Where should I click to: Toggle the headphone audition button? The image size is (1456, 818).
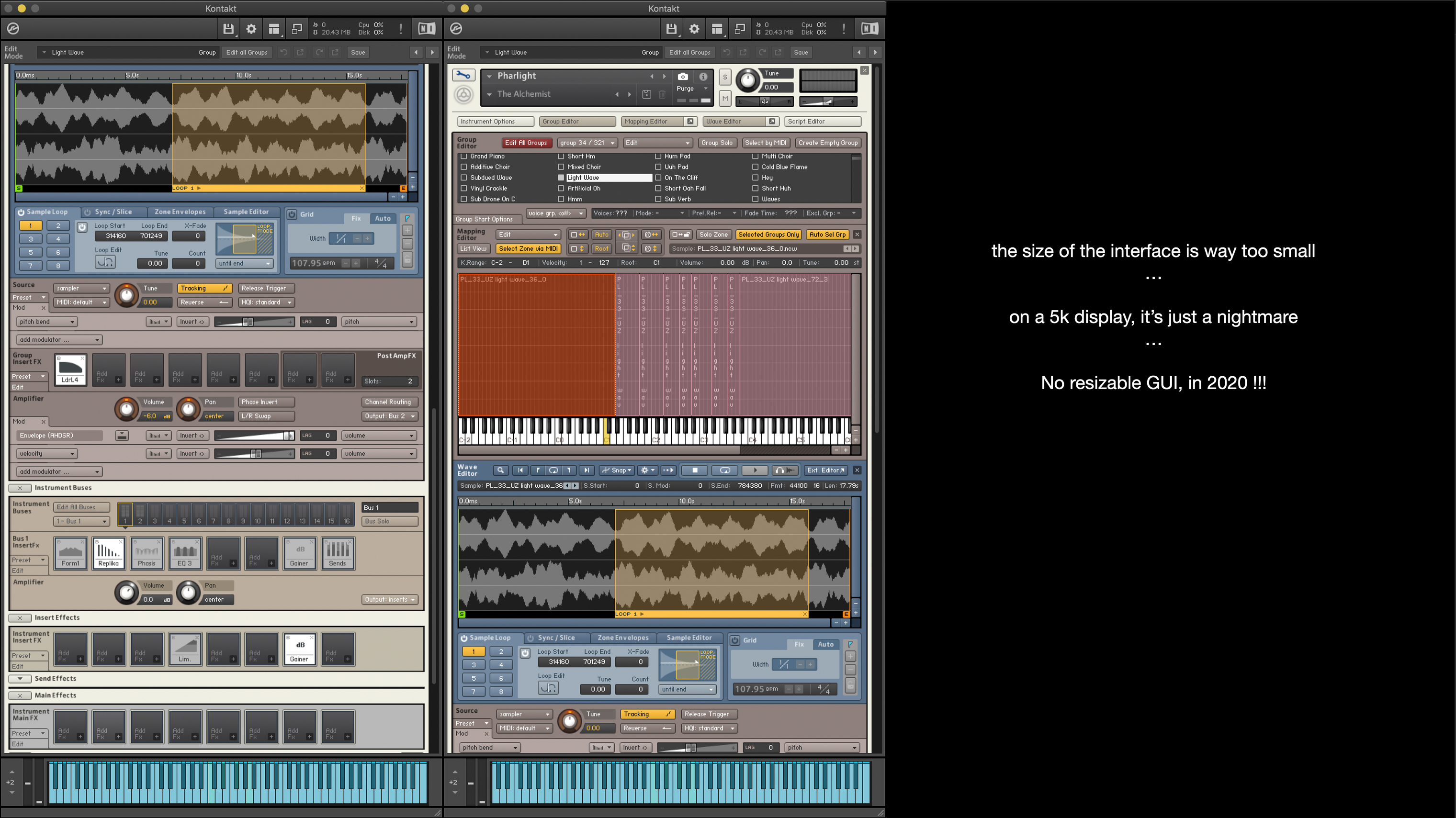[x=780, y=470]
